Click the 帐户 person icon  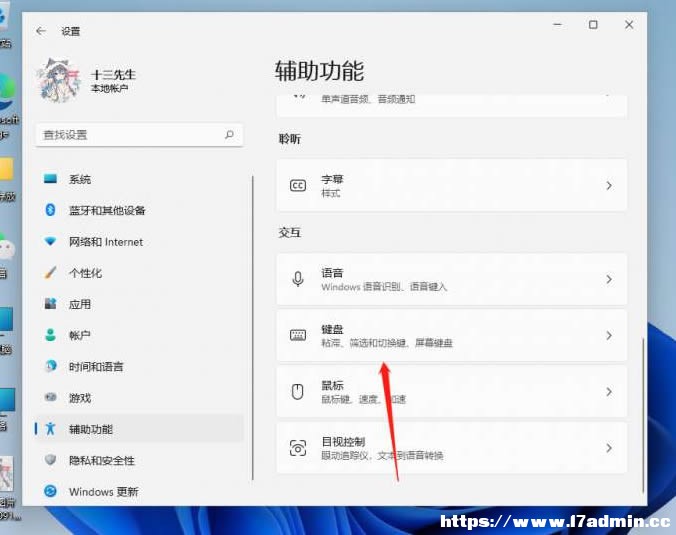pos(50,335)
